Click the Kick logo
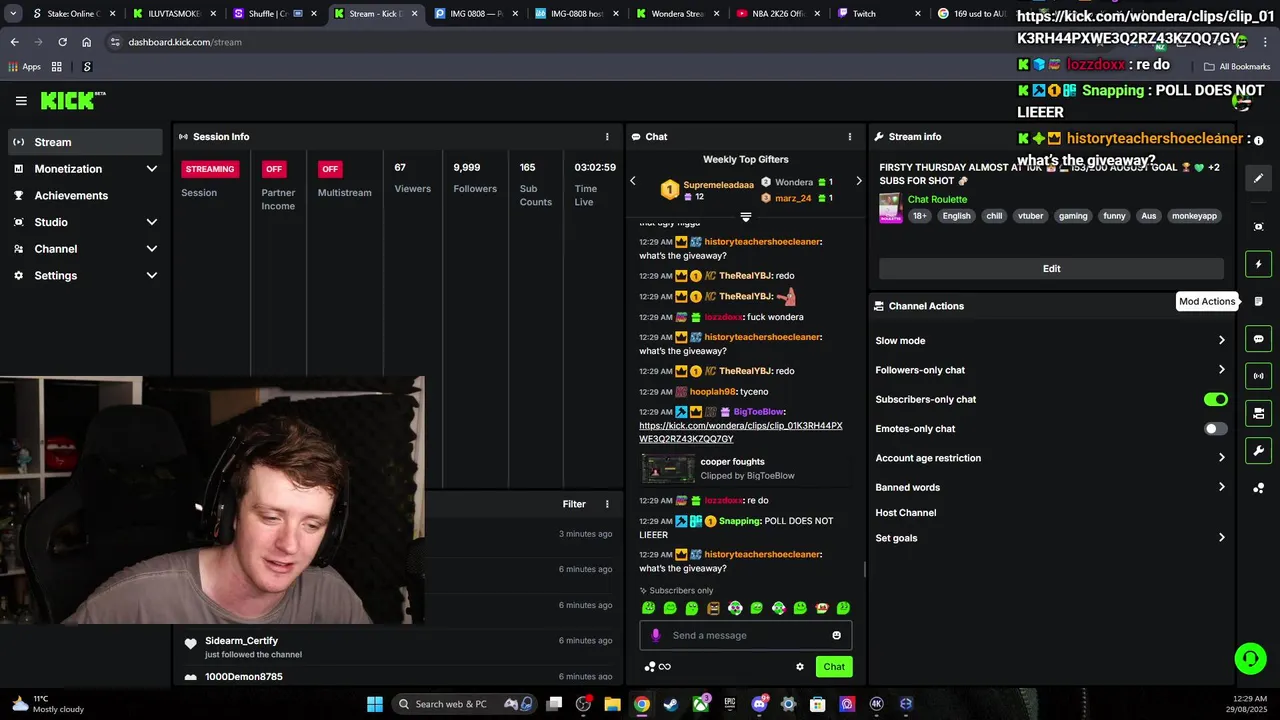The width and height of the screenshot is (1280, 720). [72, 100]
